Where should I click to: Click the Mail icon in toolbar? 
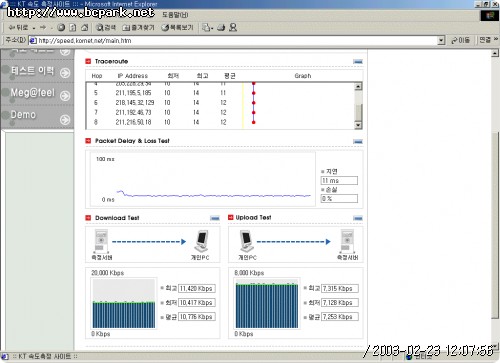[x=207, y=28]
